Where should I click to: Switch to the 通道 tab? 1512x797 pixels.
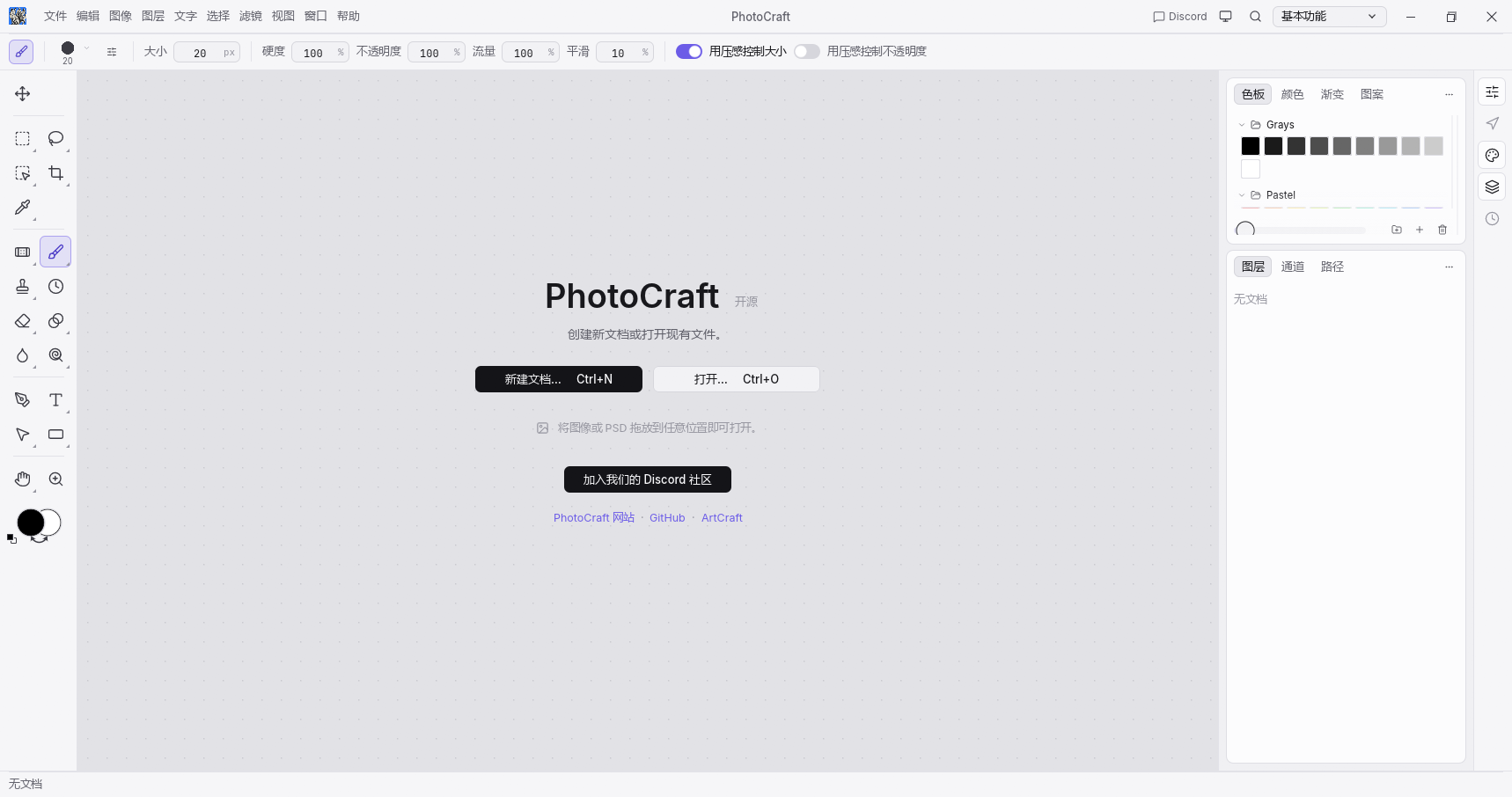coord(1293,267)
